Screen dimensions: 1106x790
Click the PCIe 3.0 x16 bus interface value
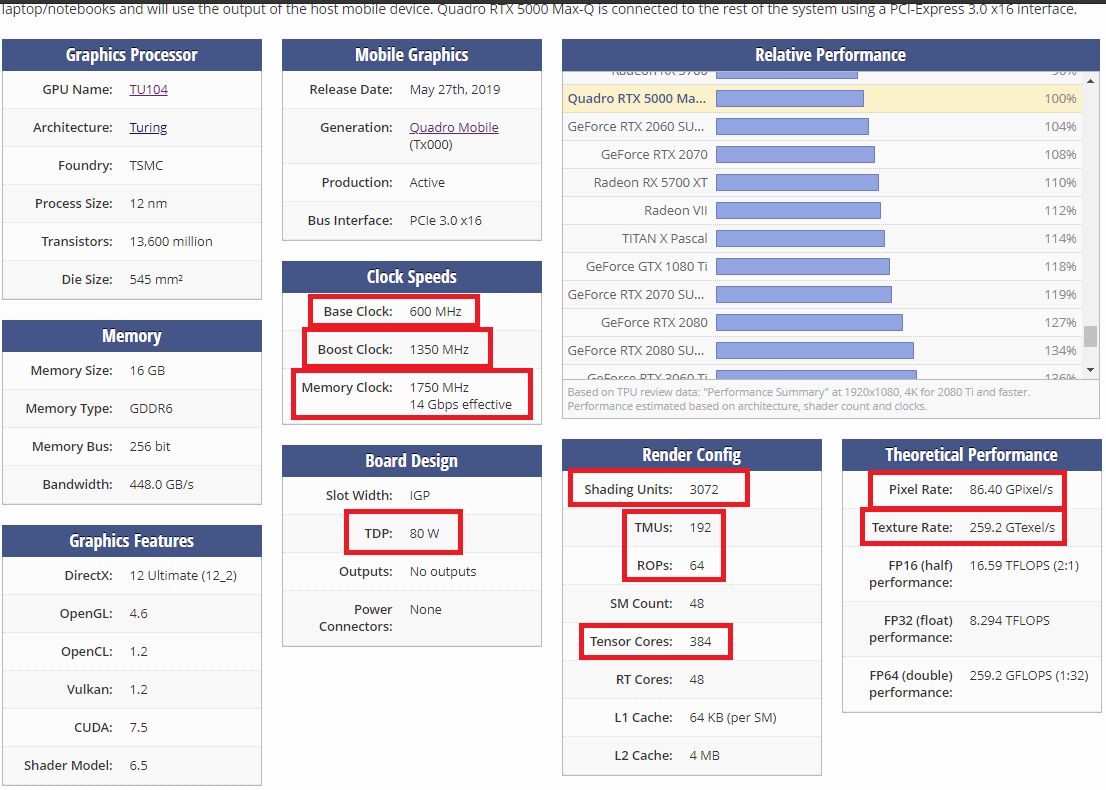click(446, 221)
